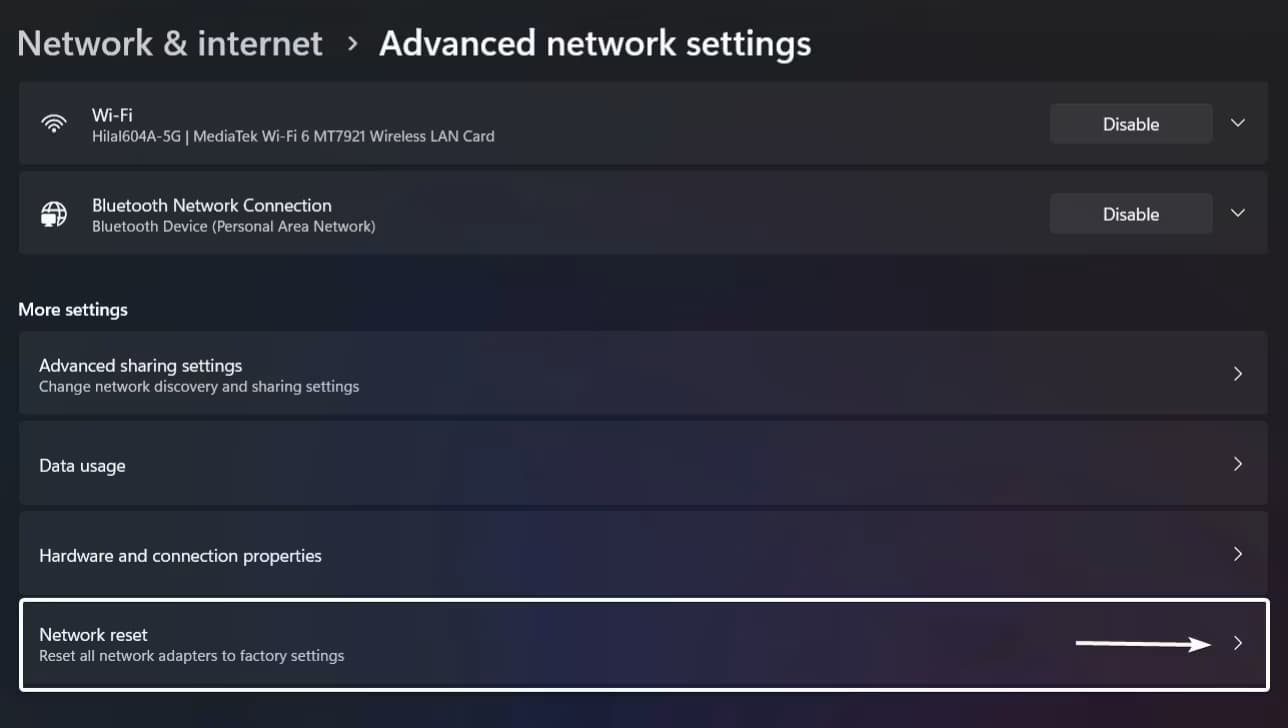Click the Network reset chevron arrow
Image resolution: width=1288 pixels, height=728 pixels.
click(x=1237, y=644)
